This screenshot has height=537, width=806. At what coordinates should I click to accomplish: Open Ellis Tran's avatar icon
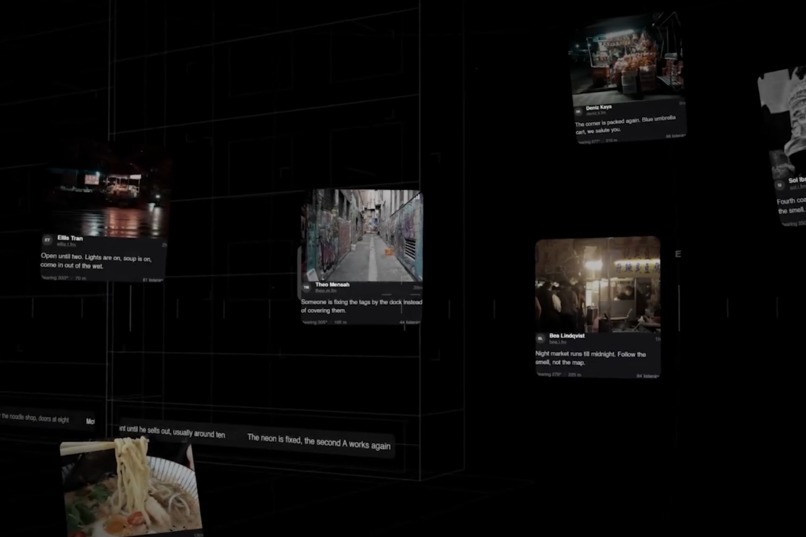(48, 240)
